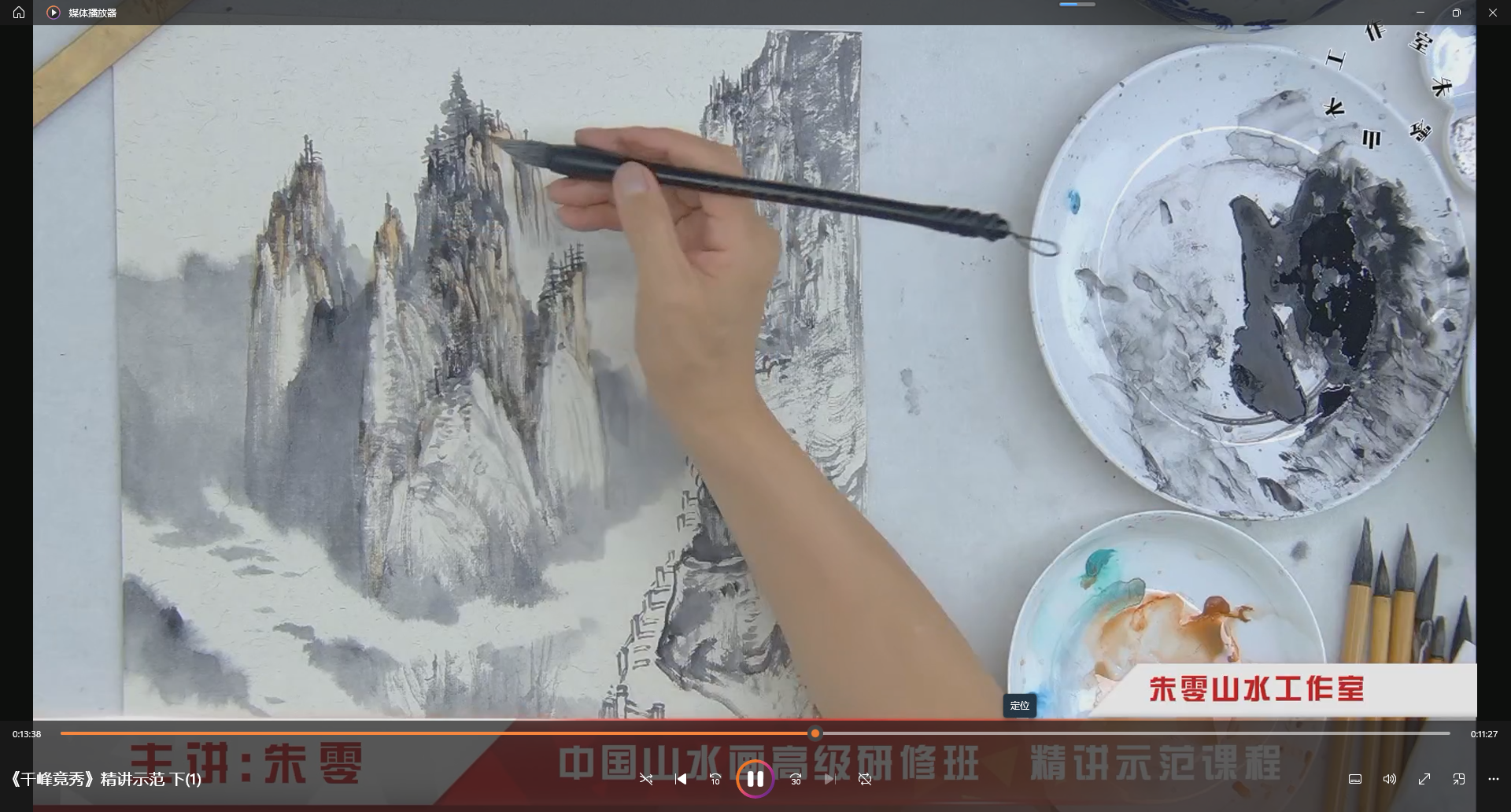Click the video title 《千峰竞秀》精讲示范 下(1)
This screenshot has height=812, width=1511.
pos(105,779)
